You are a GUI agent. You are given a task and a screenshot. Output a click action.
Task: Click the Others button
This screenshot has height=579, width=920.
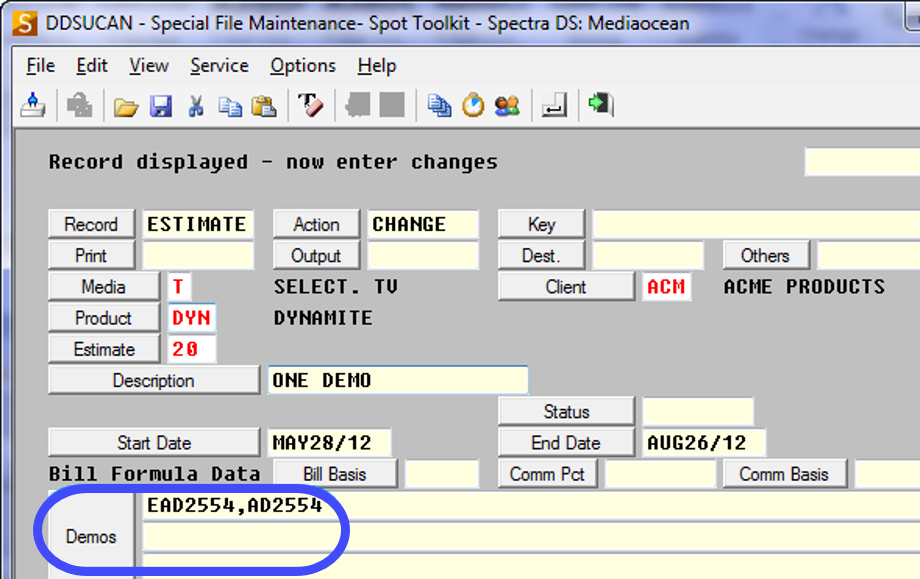pos(766,255)
